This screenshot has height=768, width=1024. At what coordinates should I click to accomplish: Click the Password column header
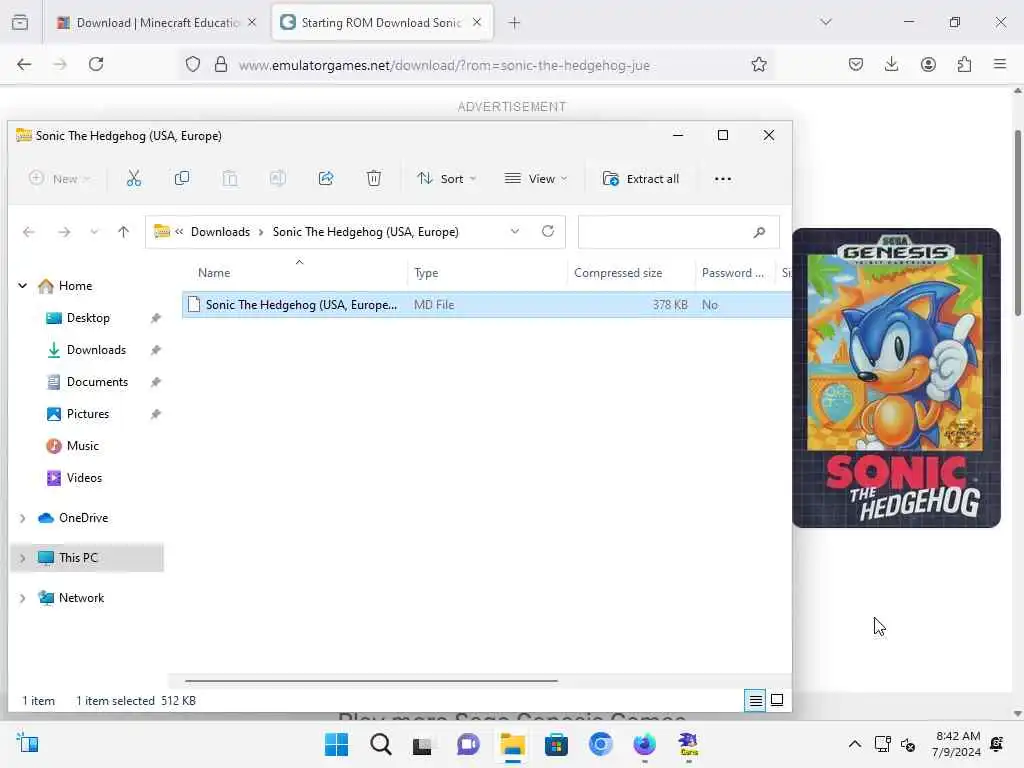[x=733, y=273]
